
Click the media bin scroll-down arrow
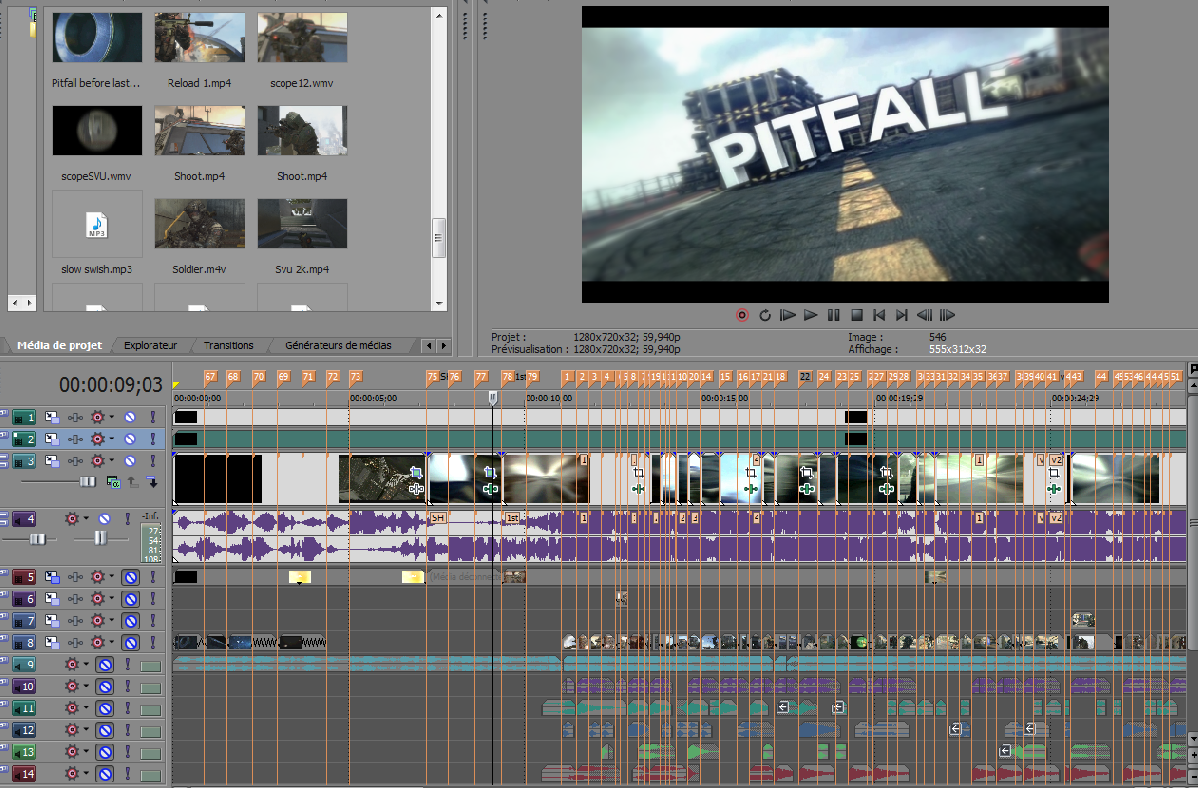(439, 303)
